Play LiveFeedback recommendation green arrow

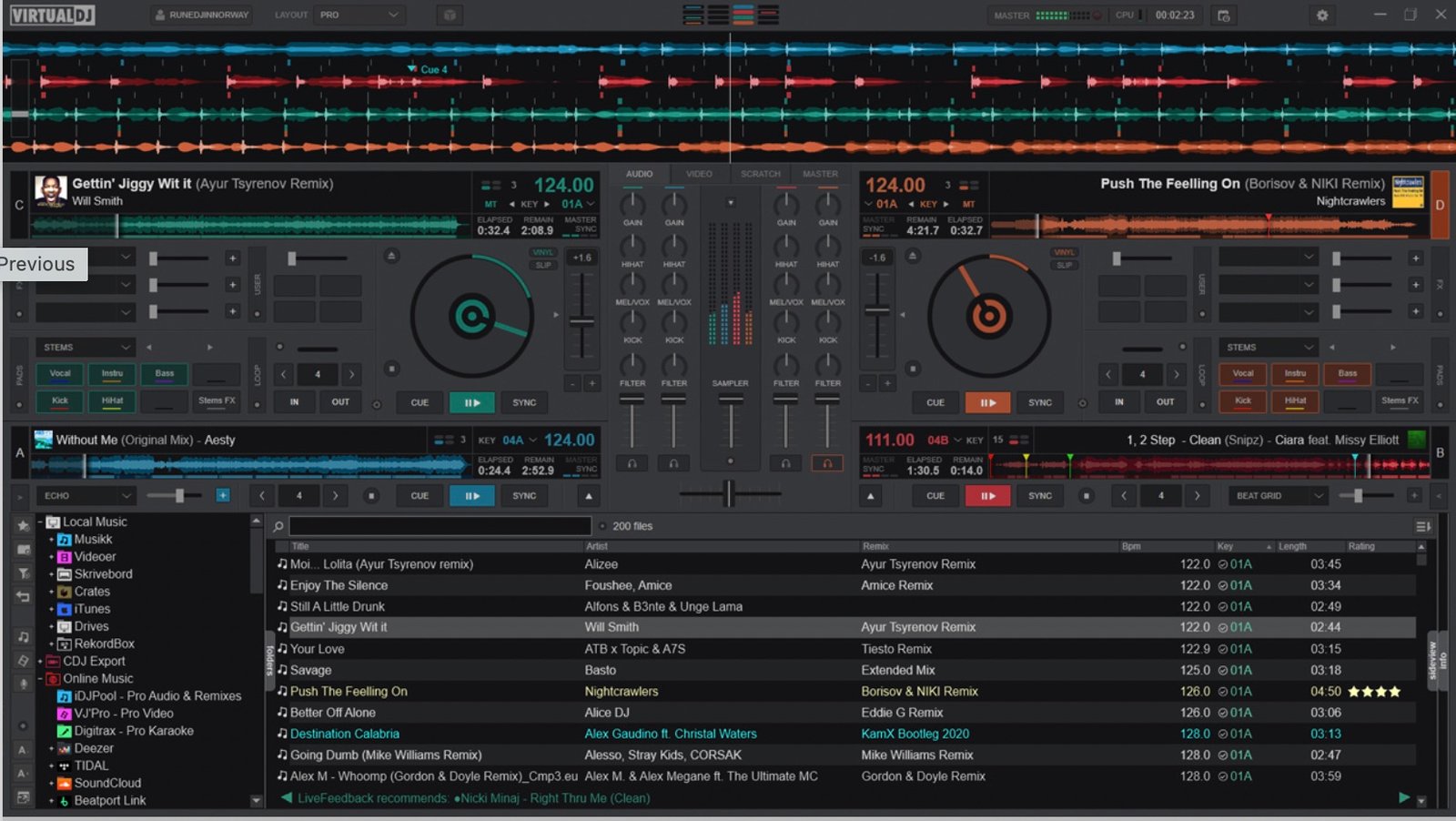pyautogui.click(x=1404, y=798)
